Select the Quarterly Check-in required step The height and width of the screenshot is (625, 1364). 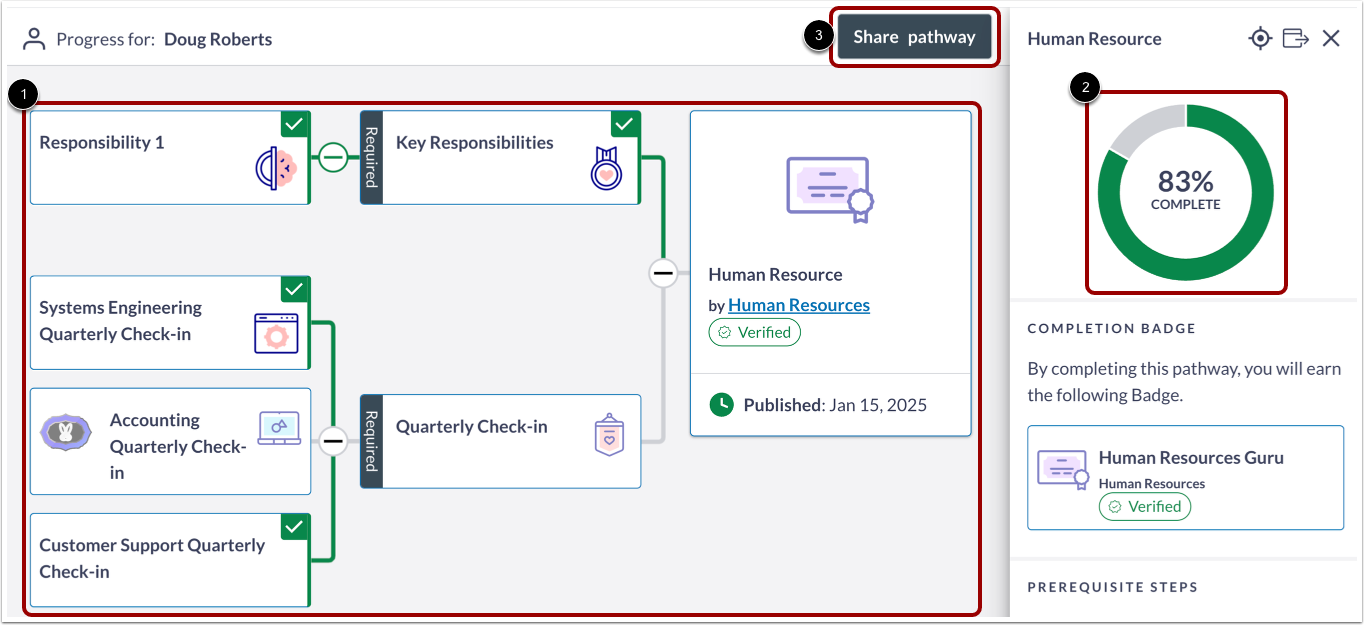(x=500, y=441)
